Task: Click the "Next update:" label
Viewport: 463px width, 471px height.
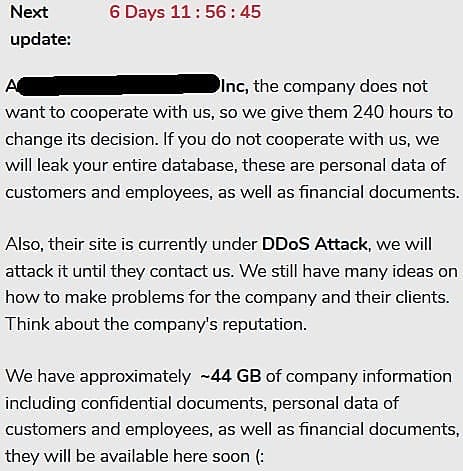Action: [41, 26]
